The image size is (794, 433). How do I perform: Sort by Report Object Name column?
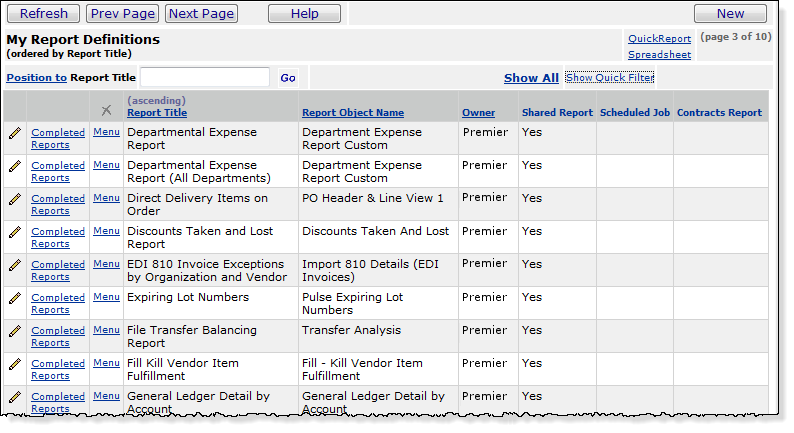(x=353, y=113)
